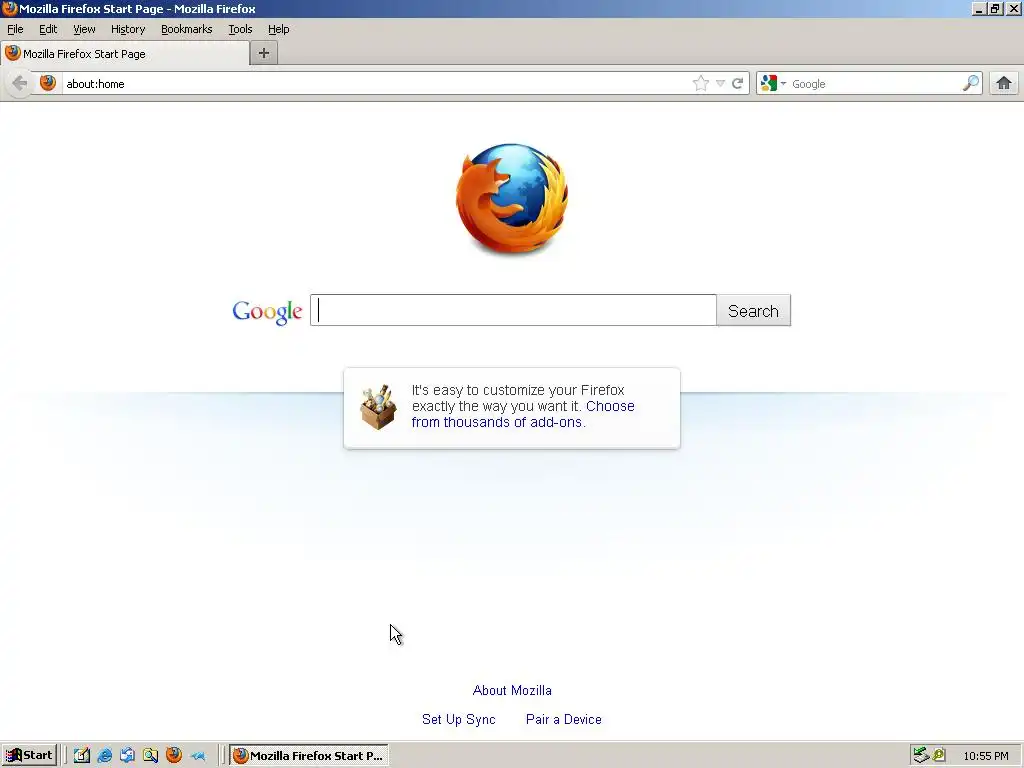Launch Outlook Express from quick launch
The width and height of the screenshot is (1024, 768).
(127, 755)
